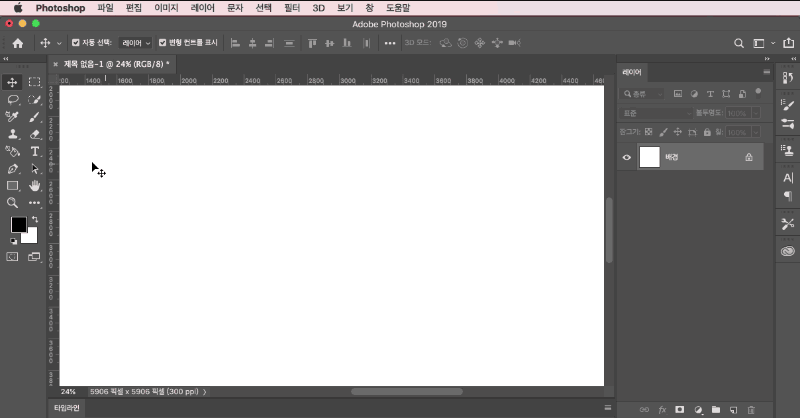Viewport: 800px width, 418px height.
Task: Open the 파일 menu
Action: [x=106, y=8]
